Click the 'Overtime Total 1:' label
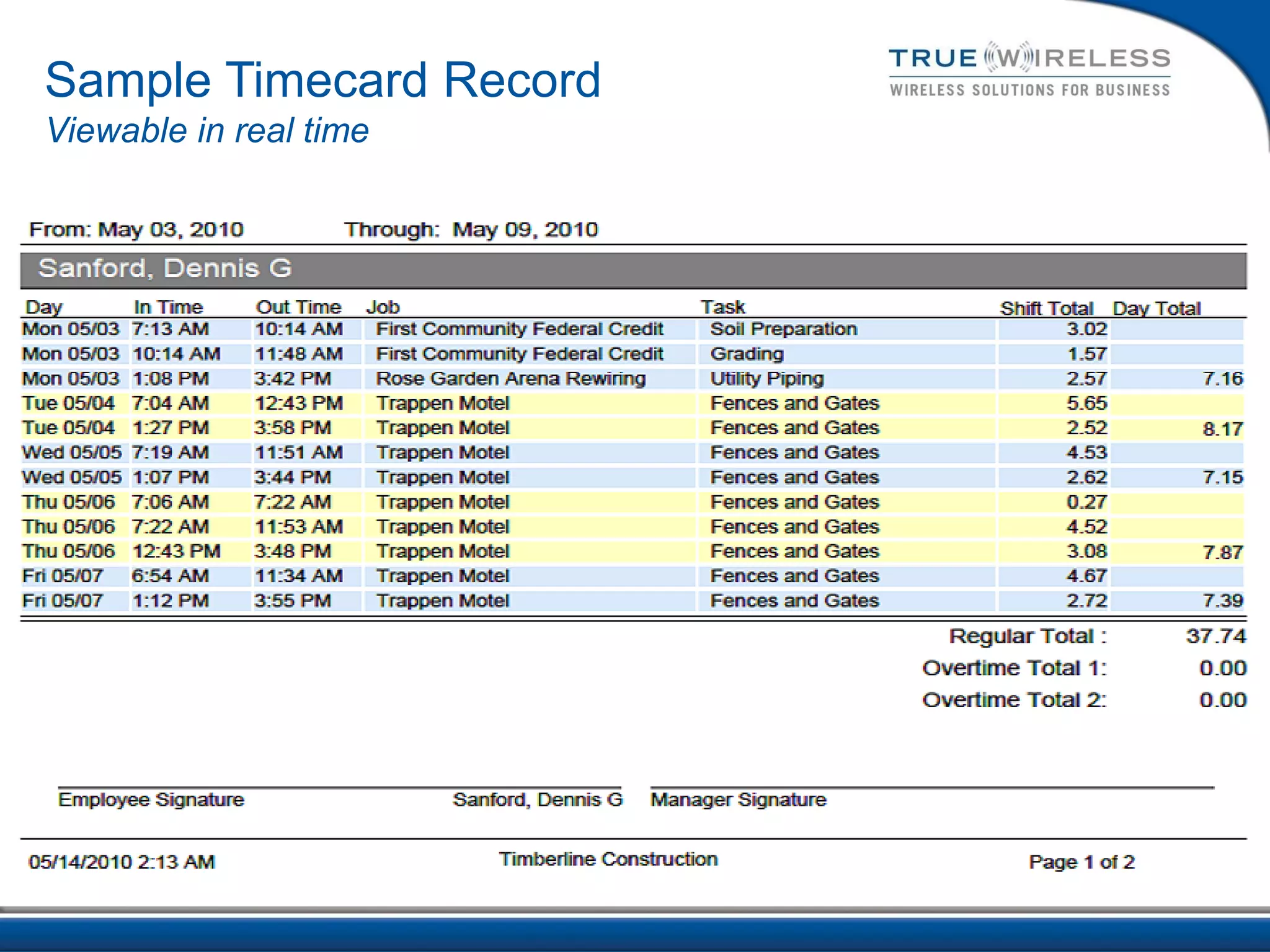 point(1014,668)
